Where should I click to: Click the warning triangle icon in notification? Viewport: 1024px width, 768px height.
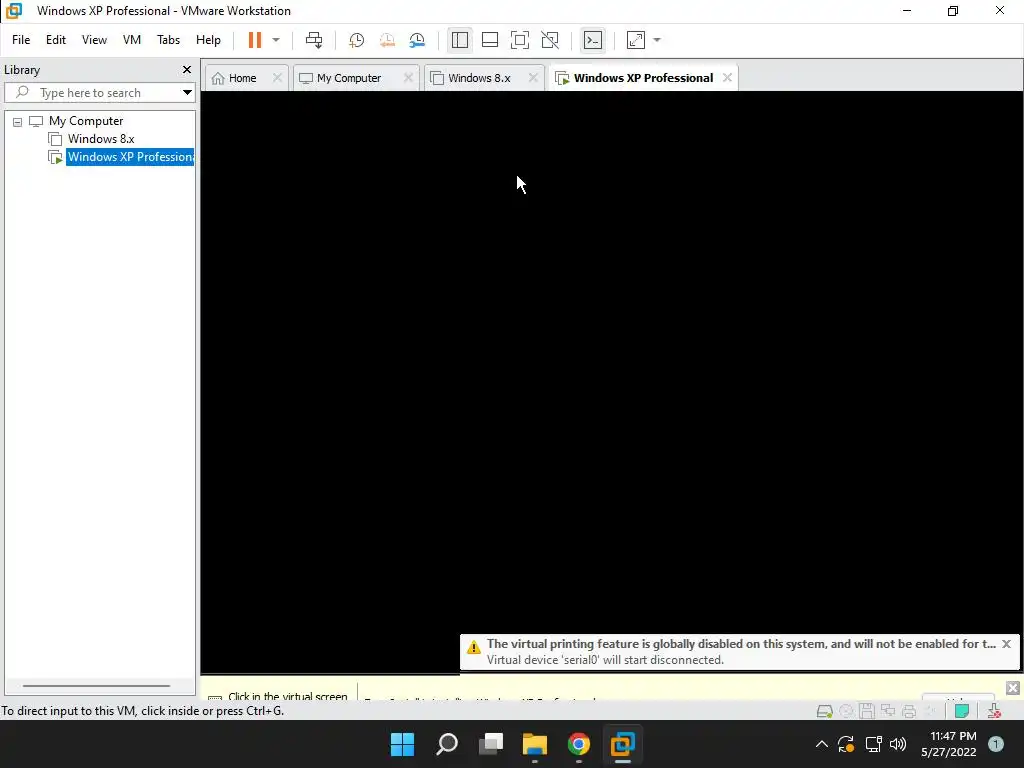click(x=473, y=647)
